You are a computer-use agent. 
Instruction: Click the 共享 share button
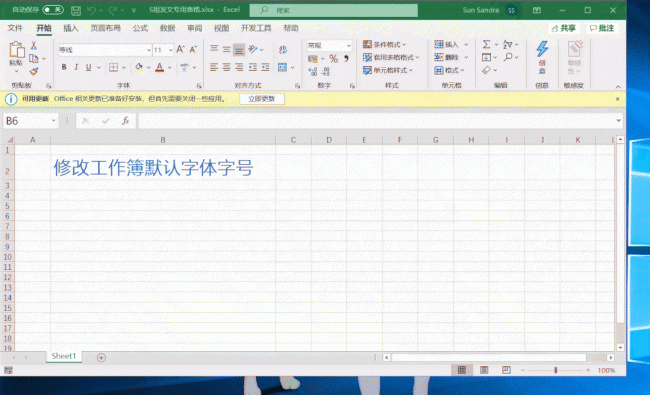pyautogui.click(x=564, y=28)
